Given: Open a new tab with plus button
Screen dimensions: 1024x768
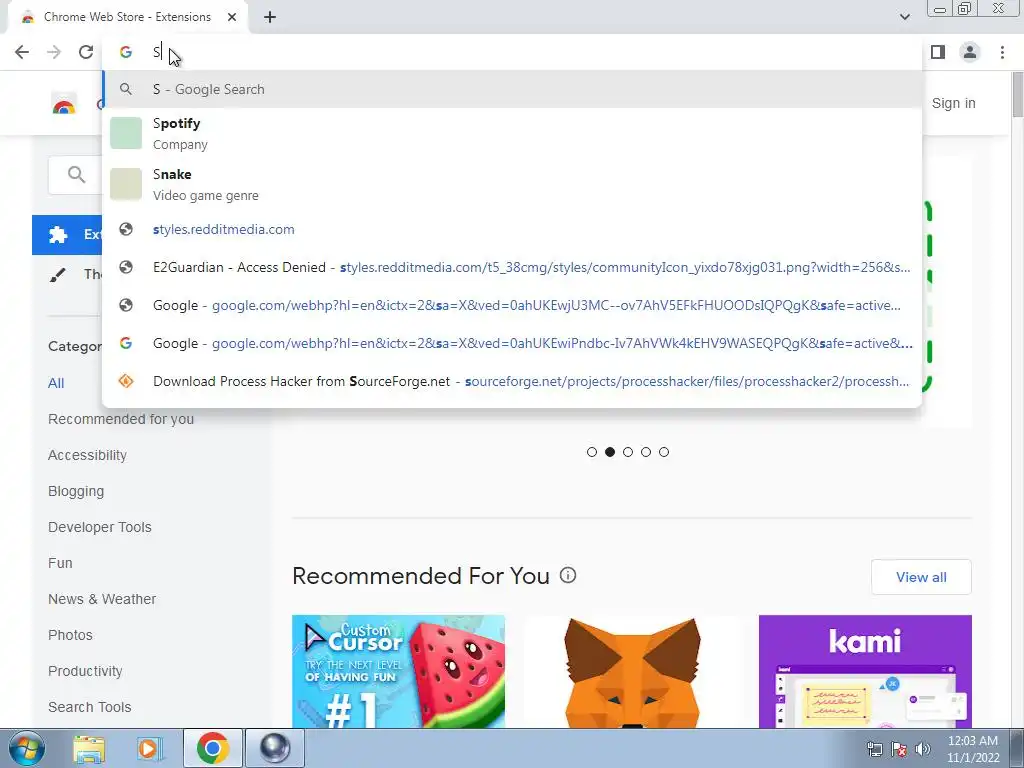Looking at the screenshot, I should pos(270,17).
